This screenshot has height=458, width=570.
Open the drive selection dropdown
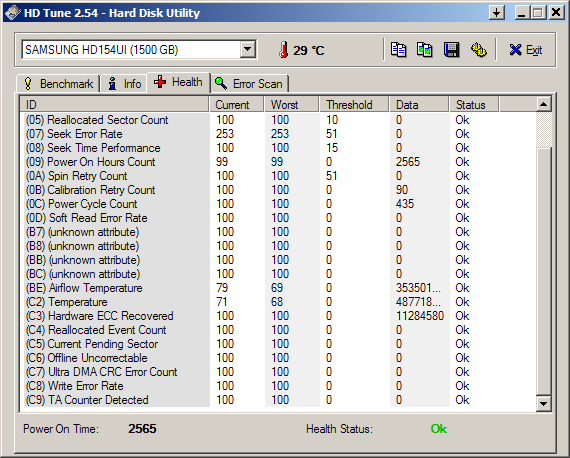coord(248,49)
